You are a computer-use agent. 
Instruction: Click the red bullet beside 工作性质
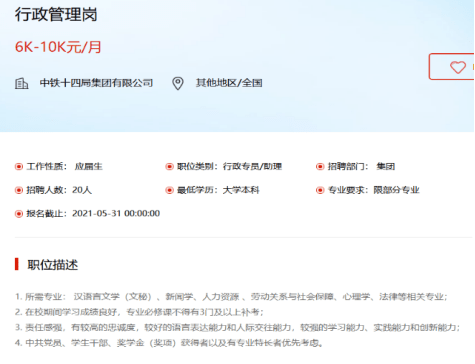point(19,166)
